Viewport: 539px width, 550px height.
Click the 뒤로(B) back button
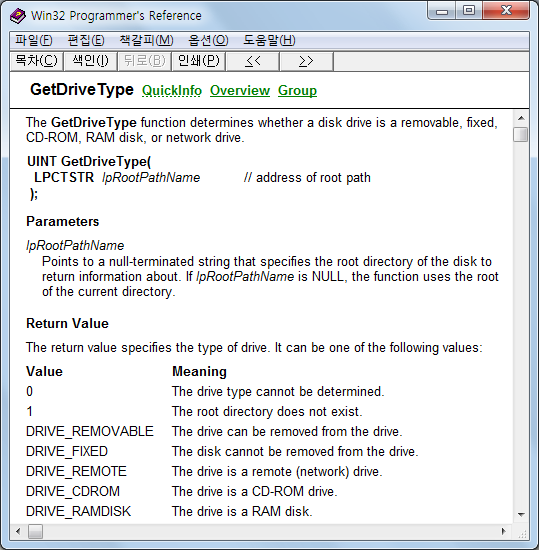pyautogui.click(x=144, y=61)
